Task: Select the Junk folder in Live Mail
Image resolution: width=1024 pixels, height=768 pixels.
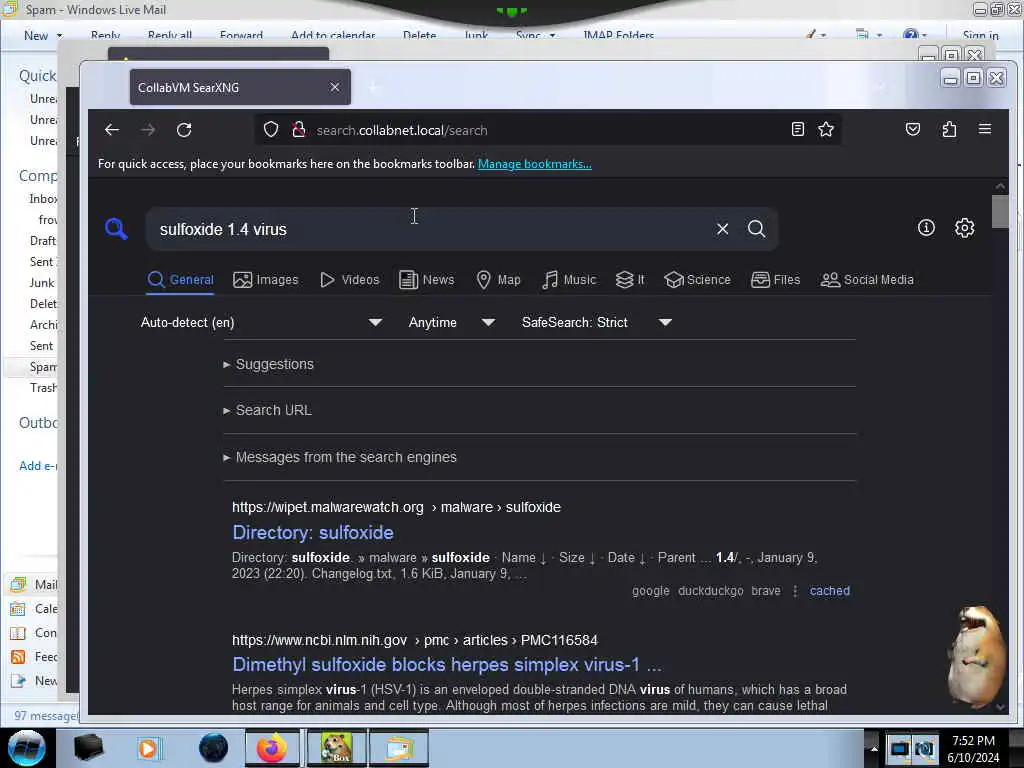Action: coord(42,283)
